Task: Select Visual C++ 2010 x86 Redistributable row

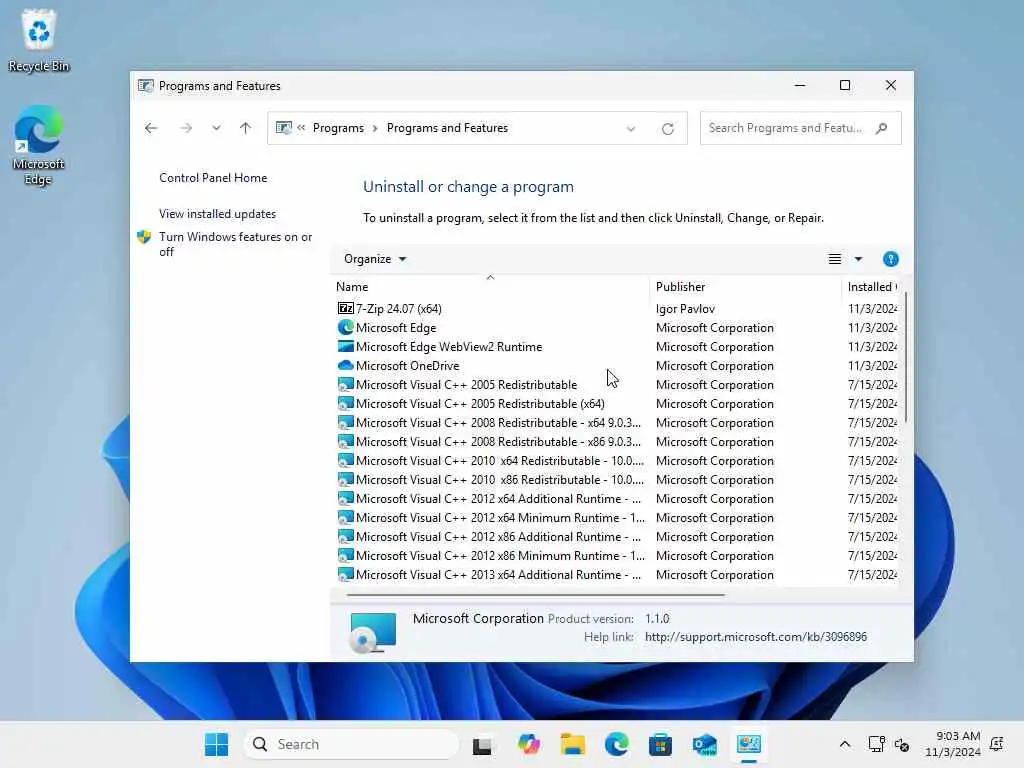Action: (617, 479)
